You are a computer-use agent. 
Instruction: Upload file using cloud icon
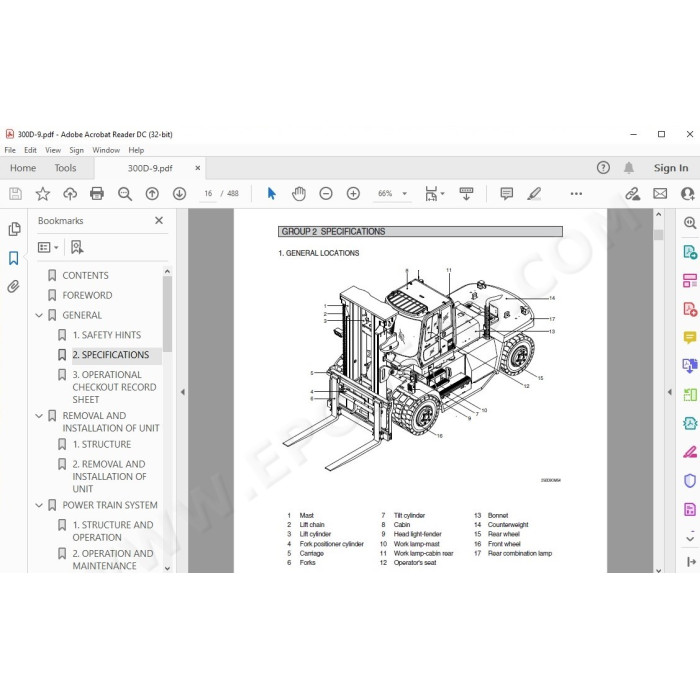tap(70, 193)
